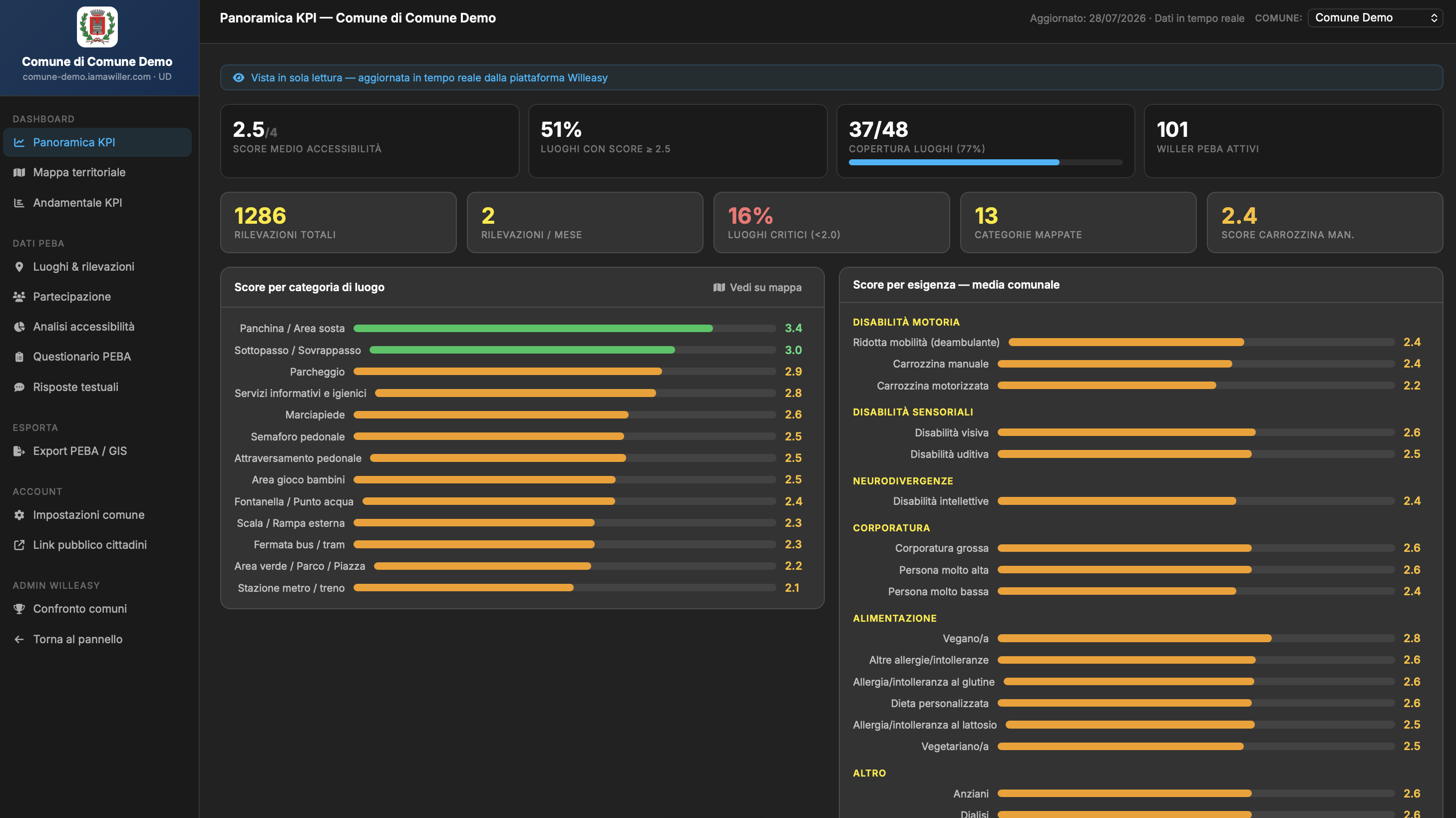Click the Link pubblico cittadini external link icon
Image resolution: width=1456 pixels, height=818 pixels.
click(x=19, y=545)
